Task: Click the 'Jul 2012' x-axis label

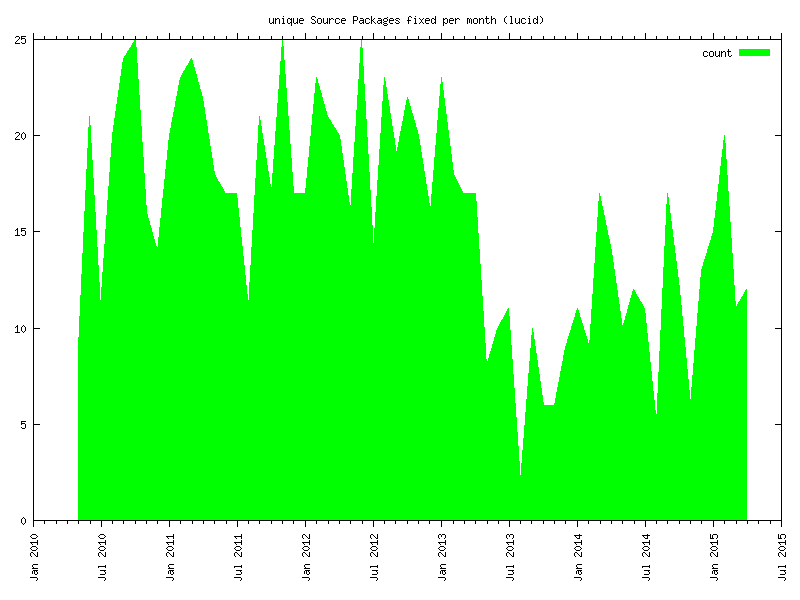Action: tap(374, 557)
